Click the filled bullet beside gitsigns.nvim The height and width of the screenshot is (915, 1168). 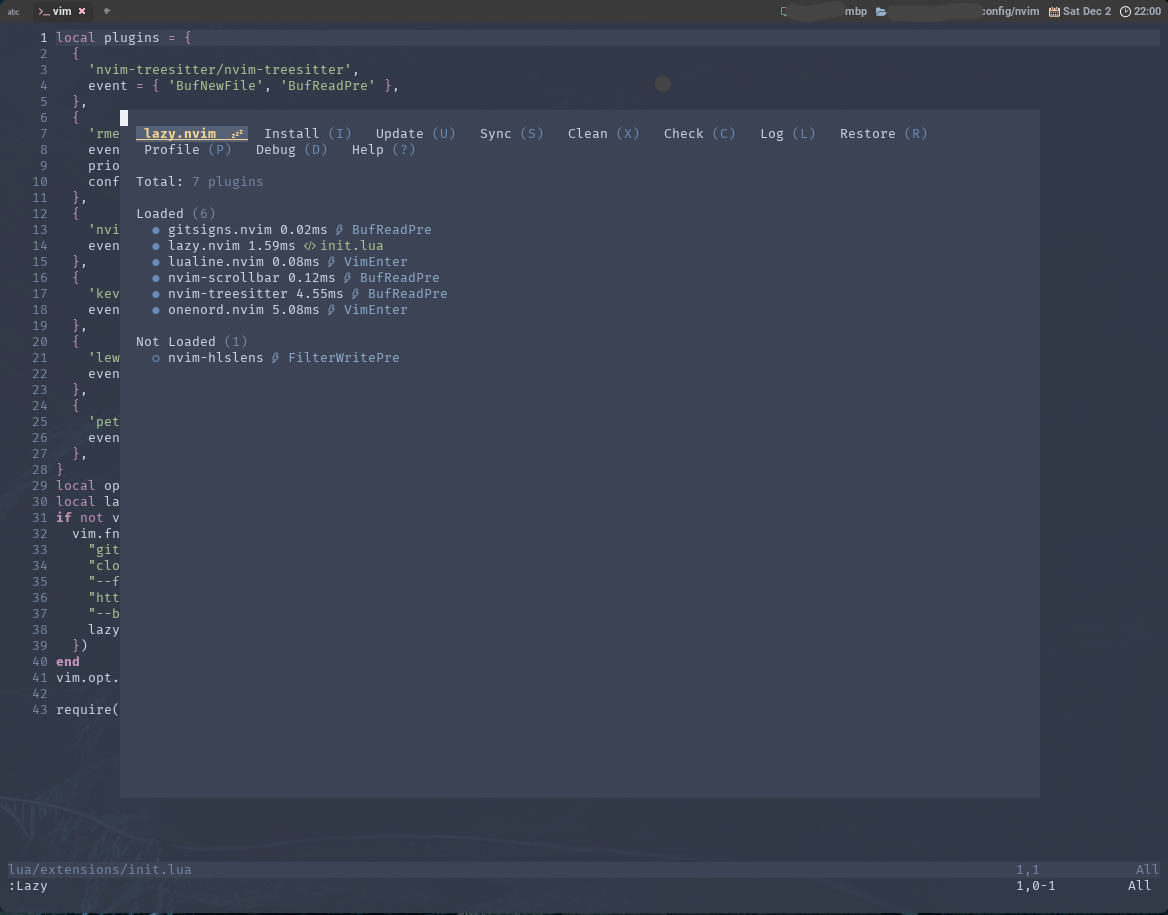pos(156,230)
